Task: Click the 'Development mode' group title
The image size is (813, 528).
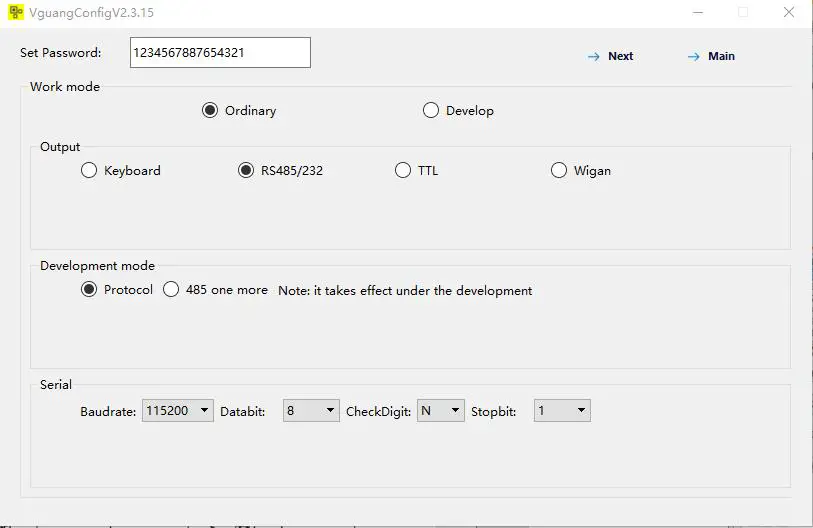Action: point(97,266)
